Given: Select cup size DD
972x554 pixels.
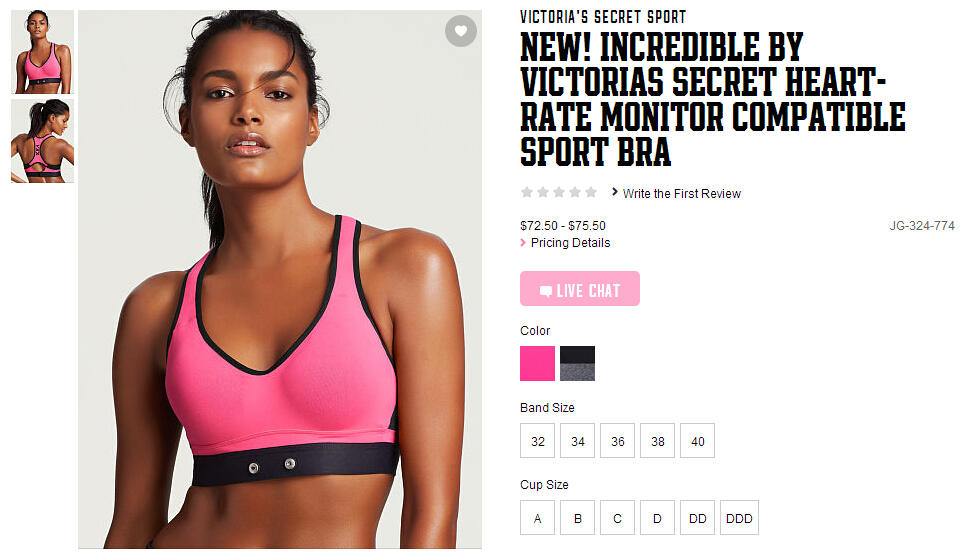Looking at the screenshot, I should point(697,517).
